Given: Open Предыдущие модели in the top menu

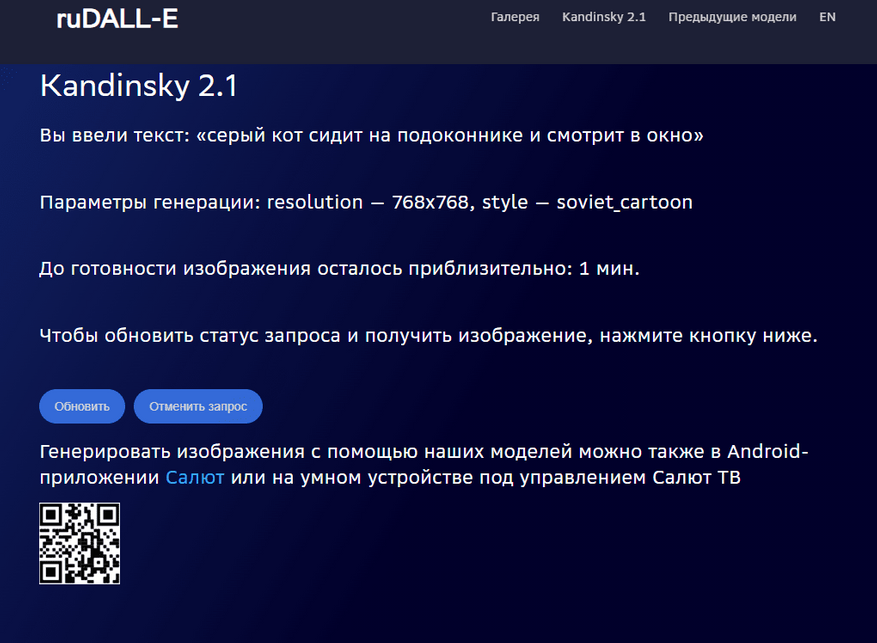Looking at the screenshot, I should tap(732, 17).
